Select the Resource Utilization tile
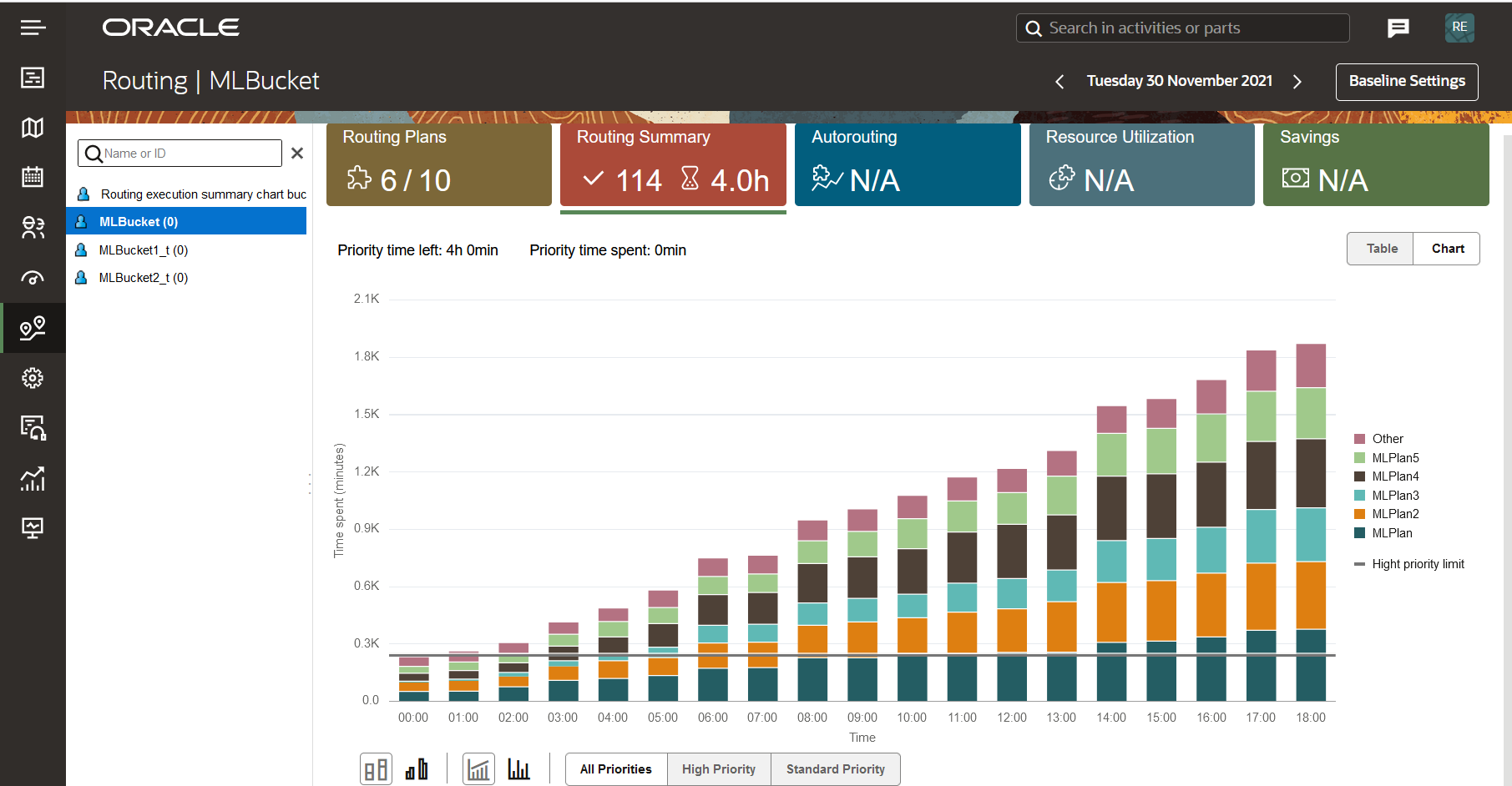Image resolution: width=1512 pixels, height=786 pixels. (1142, 164)
